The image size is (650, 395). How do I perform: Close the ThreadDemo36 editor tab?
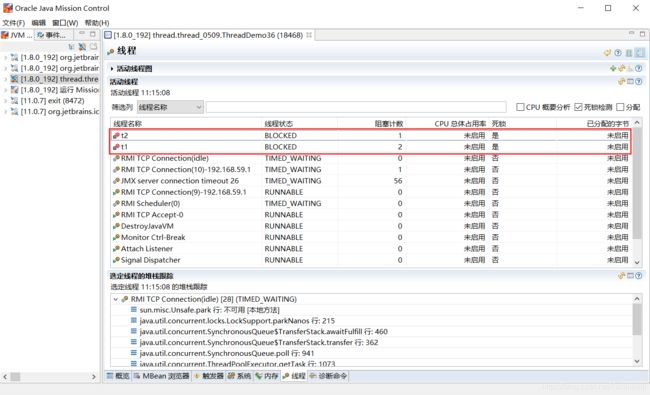click(x=309, y=35)
